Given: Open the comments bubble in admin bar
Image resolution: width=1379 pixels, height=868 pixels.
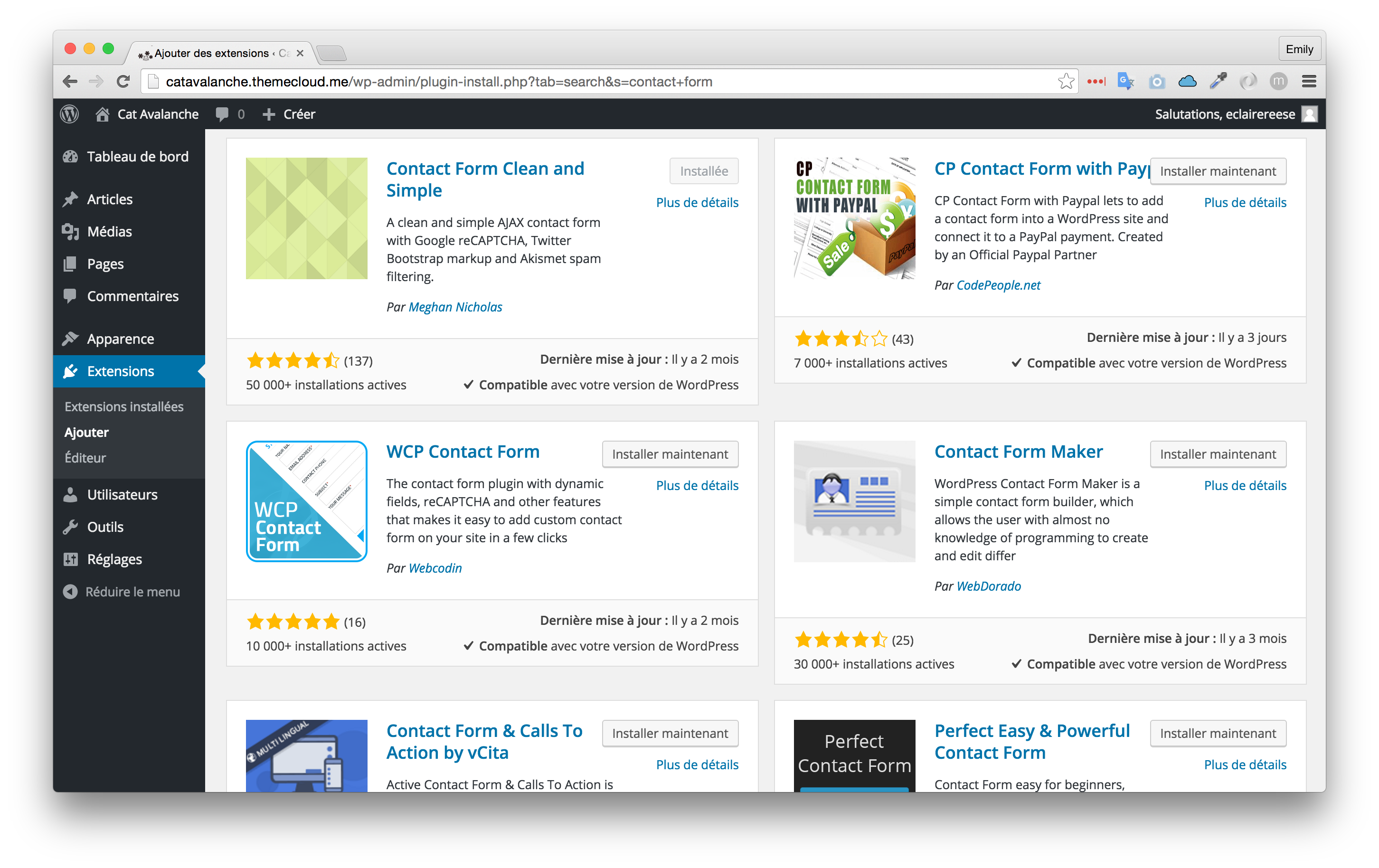Looking at the screenshot, I should (x=222, y=114).
